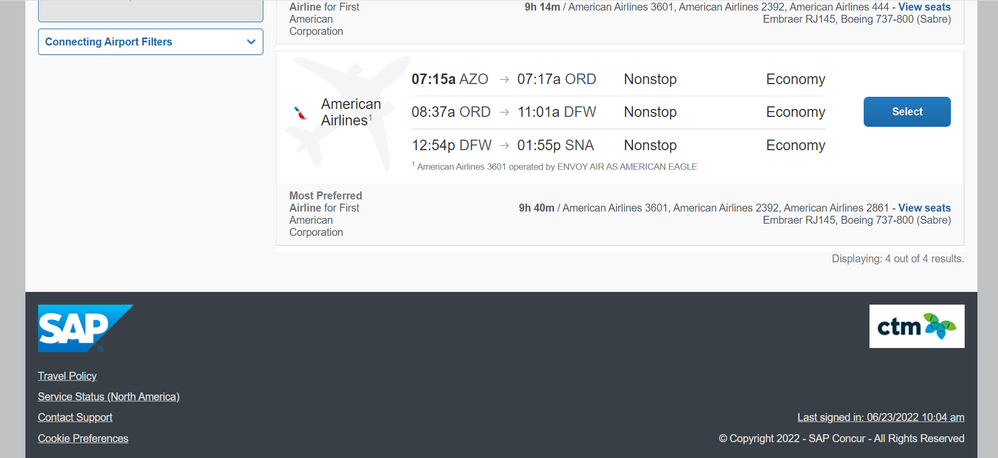Open View seats for the 9h 40m itinerary

(x=924, y=208)
